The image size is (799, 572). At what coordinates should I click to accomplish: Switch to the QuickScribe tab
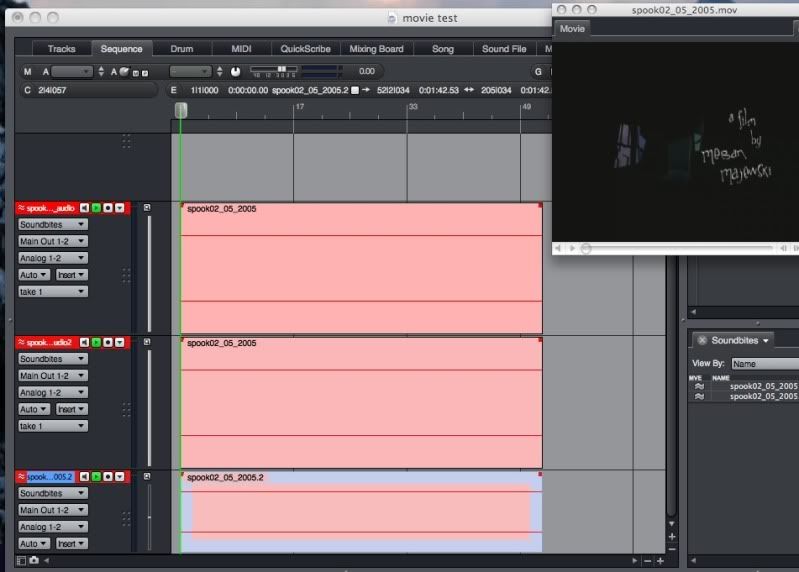coord(305,49)
